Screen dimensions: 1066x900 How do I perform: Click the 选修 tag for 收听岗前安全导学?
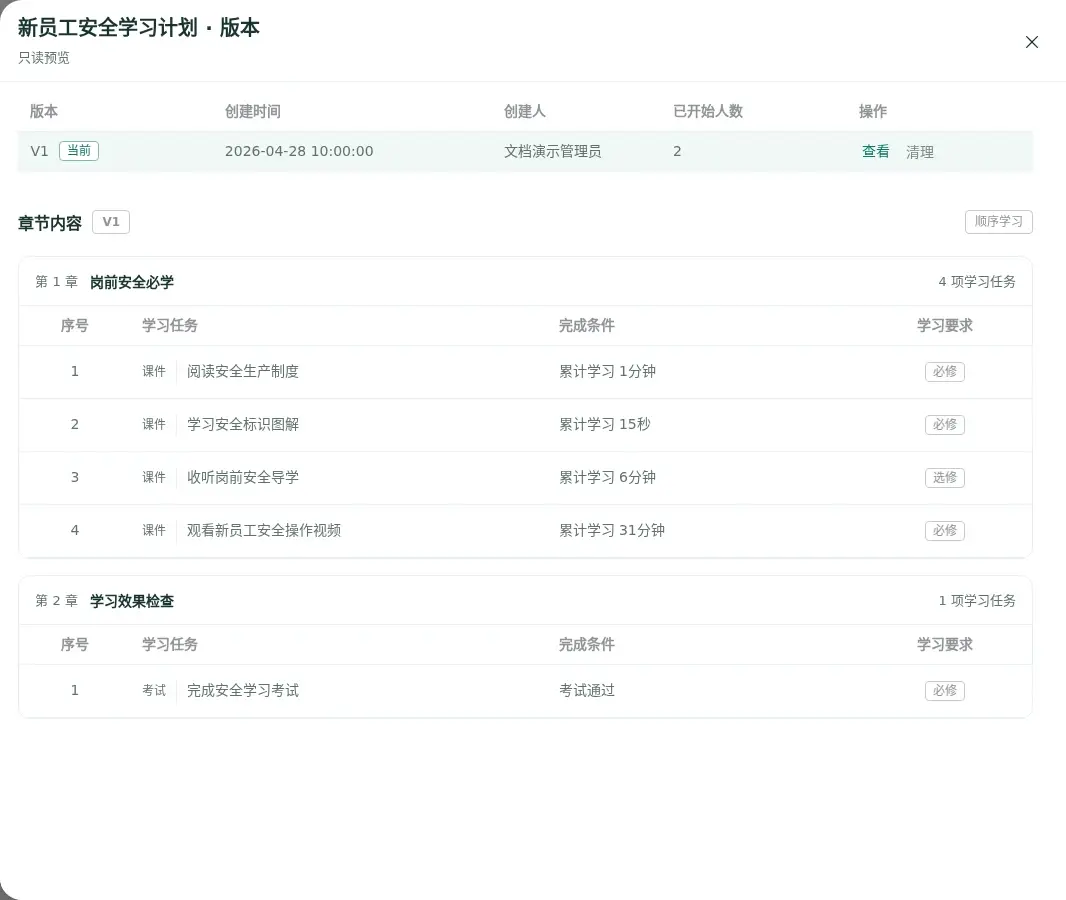[x=944, y=478]
